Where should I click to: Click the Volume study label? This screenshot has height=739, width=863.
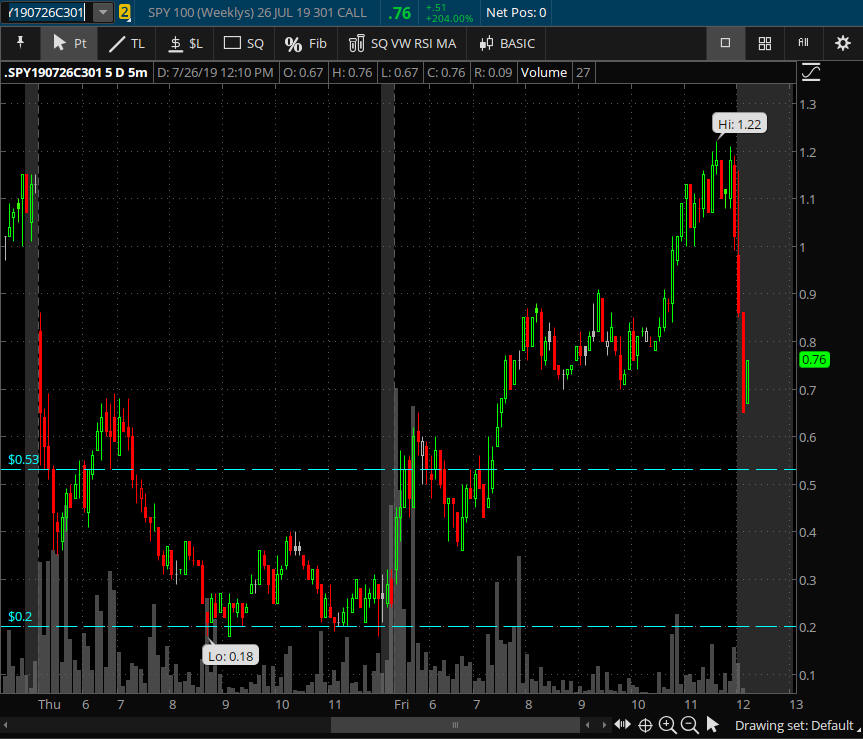click(x=544, y=73)
